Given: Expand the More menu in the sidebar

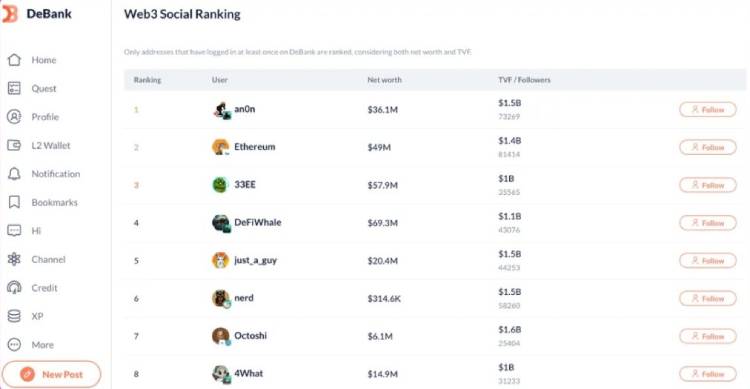Looking at the screenshot, I should click(x=14, y=345).
